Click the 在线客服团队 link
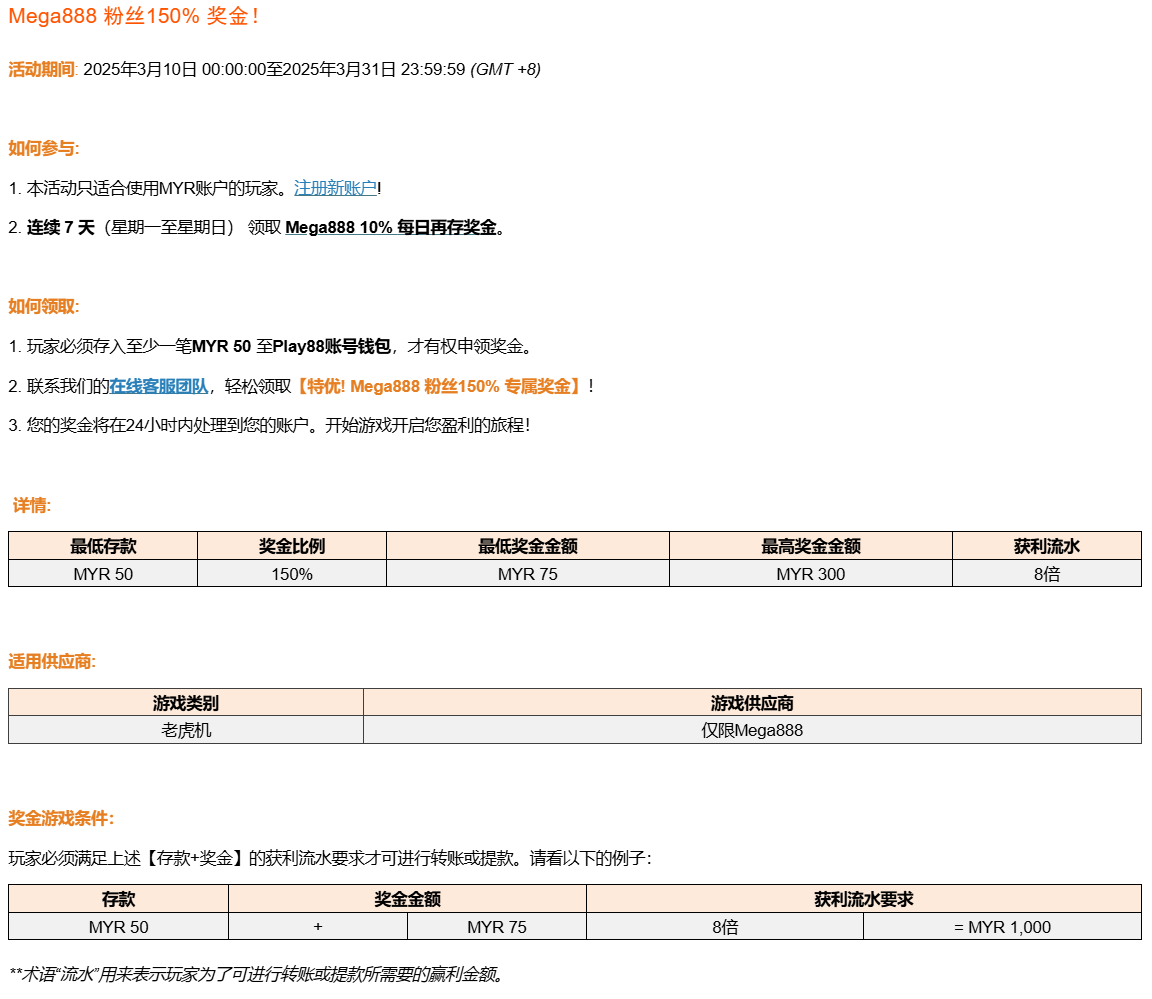The height and width of the screenshot is (999, 1152). coord(159,386)
